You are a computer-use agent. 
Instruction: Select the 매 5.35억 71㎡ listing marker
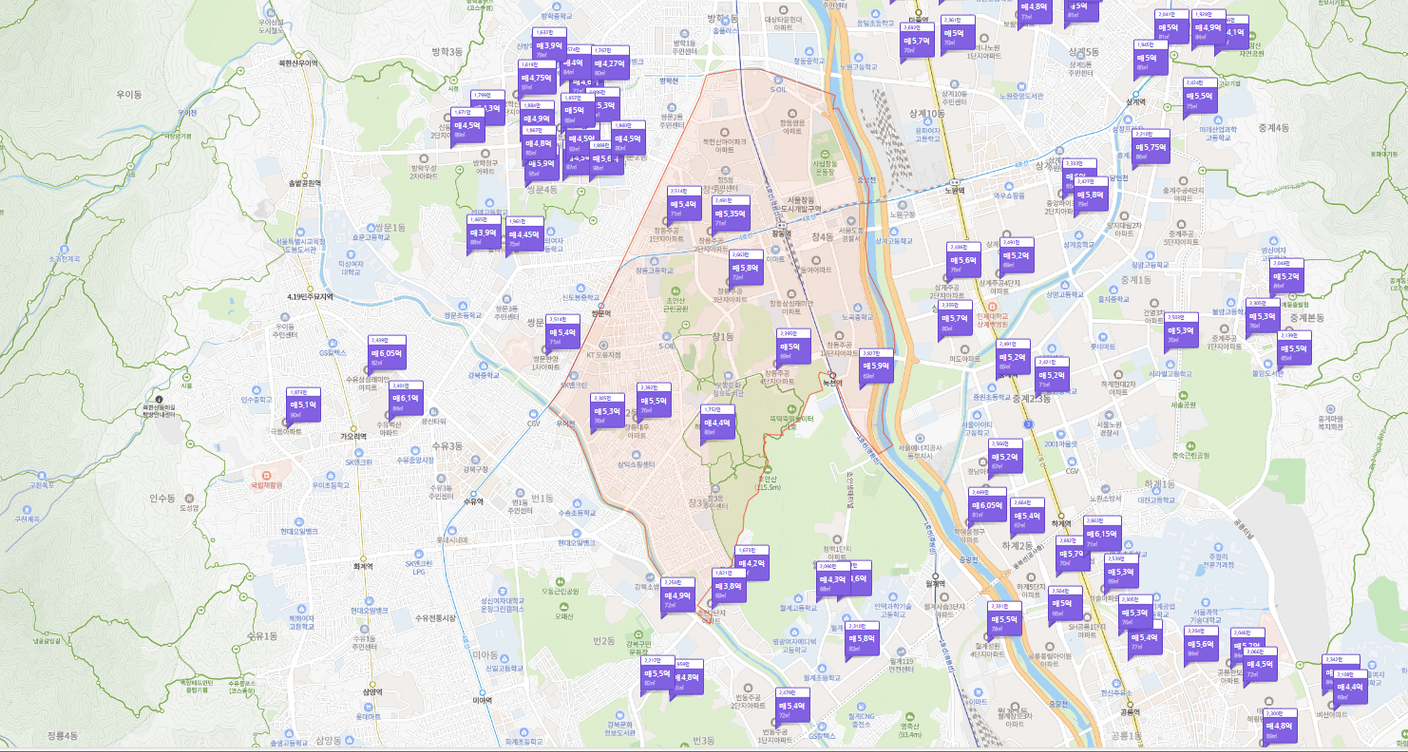[x=730, y=214]
